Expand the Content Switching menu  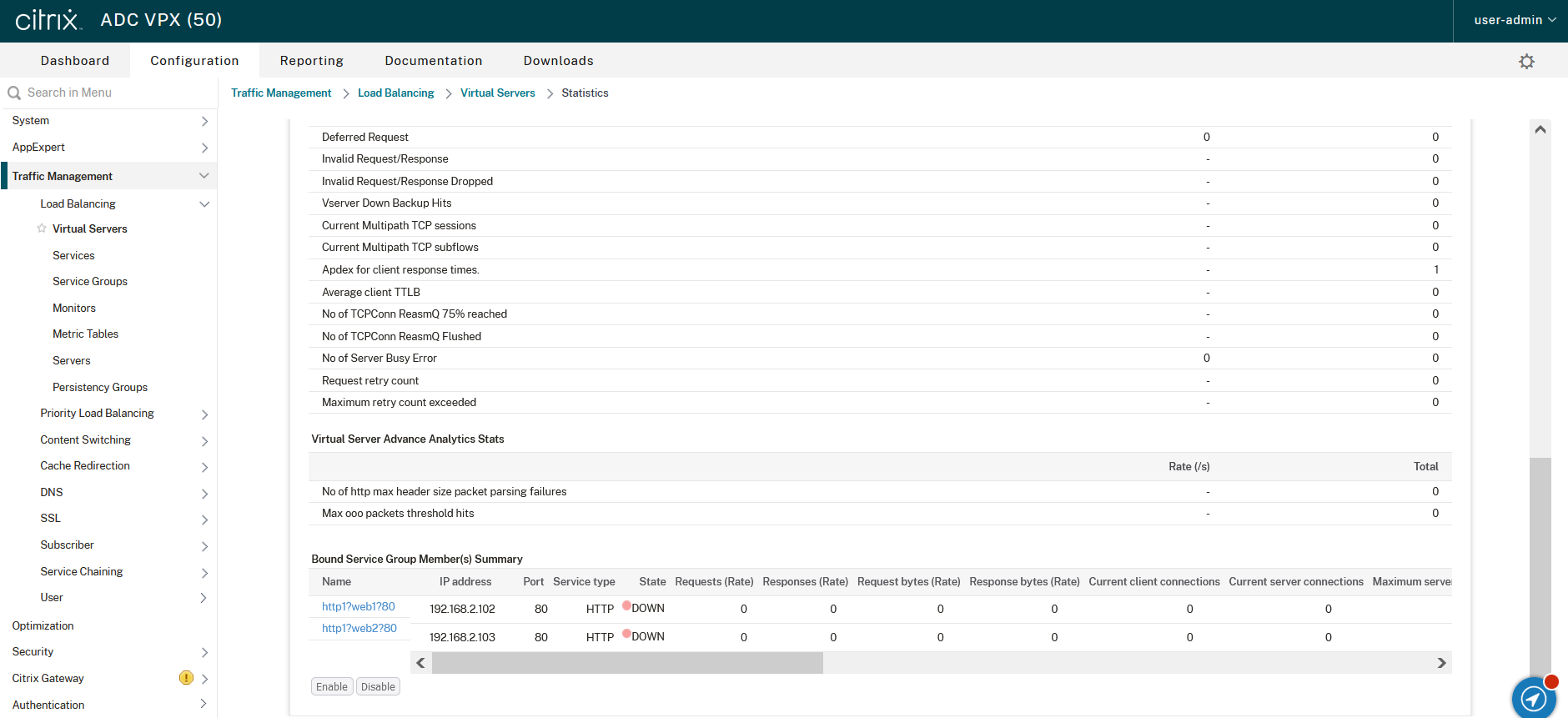pyautogui.click(x=204, y=441)
